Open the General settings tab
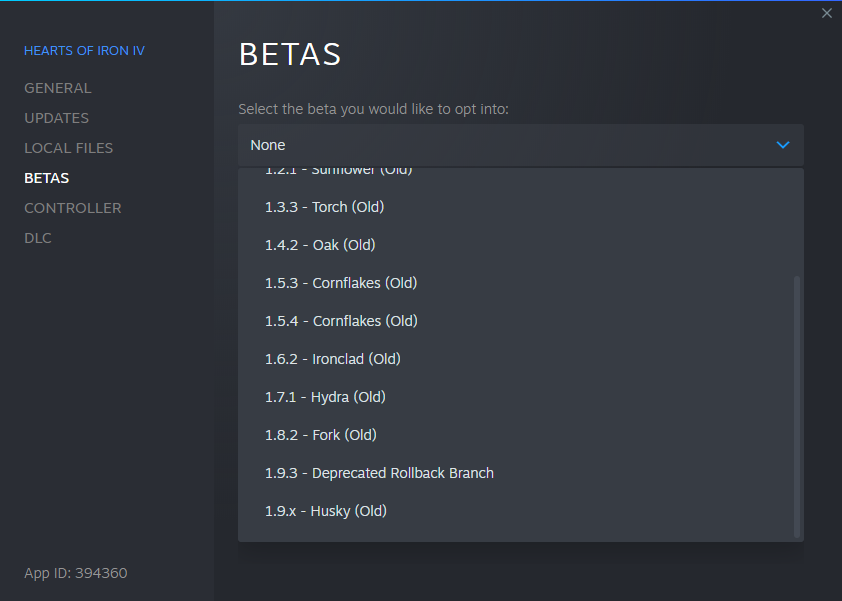Image resolution: width=842 pixels, height=601 pixels. 57,88
